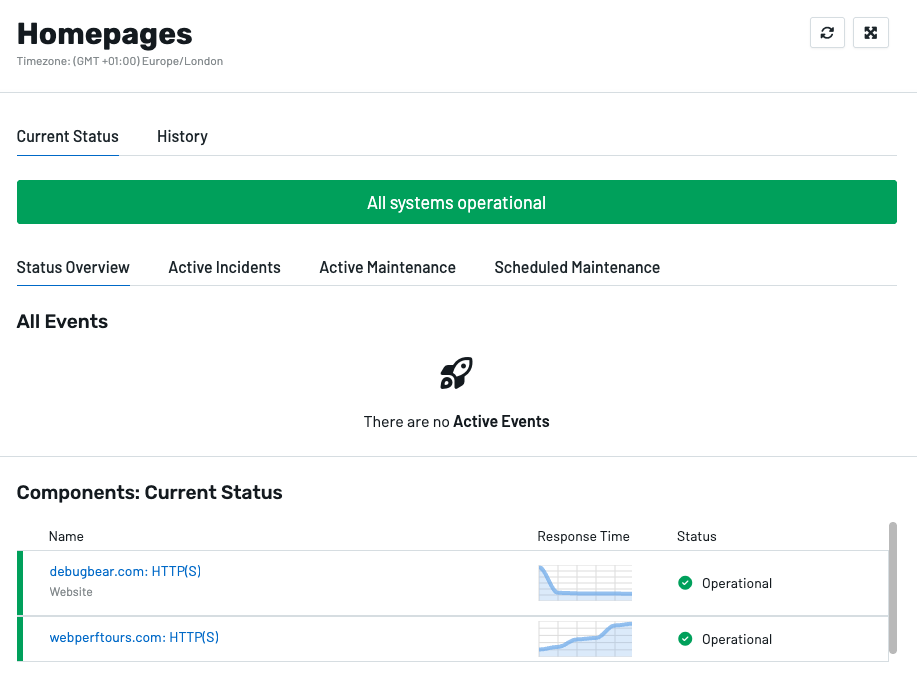Switch to Active Maintenance tab
The height and width of the screenshot is (676, 917).
(387, 267)
